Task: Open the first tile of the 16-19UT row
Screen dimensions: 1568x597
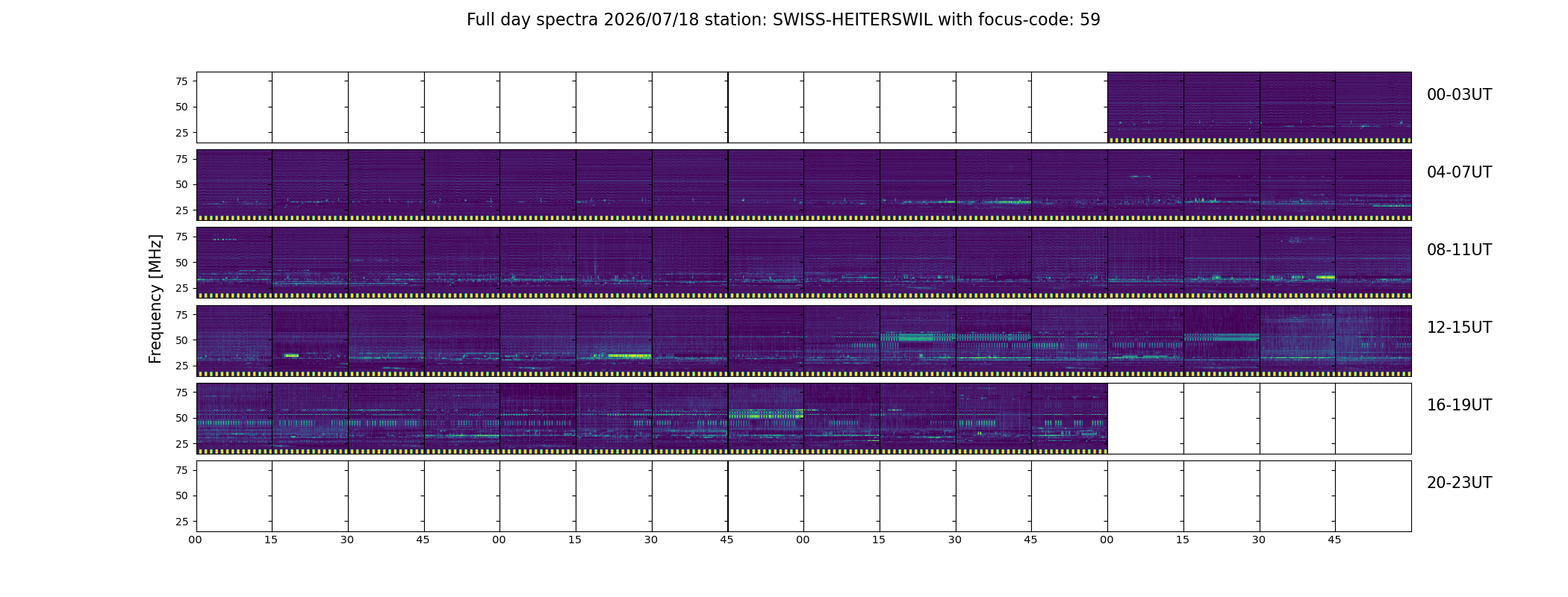Action: pyautogui.click(x=234, y=419)
